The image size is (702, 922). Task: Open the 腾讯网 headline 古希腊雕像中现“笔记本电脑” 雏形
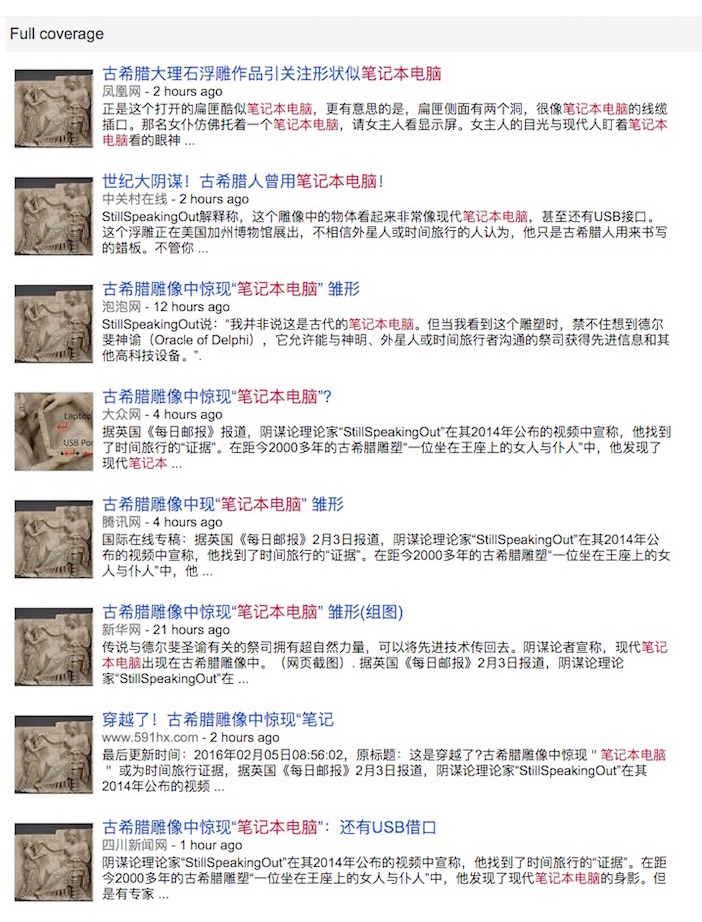223,504
